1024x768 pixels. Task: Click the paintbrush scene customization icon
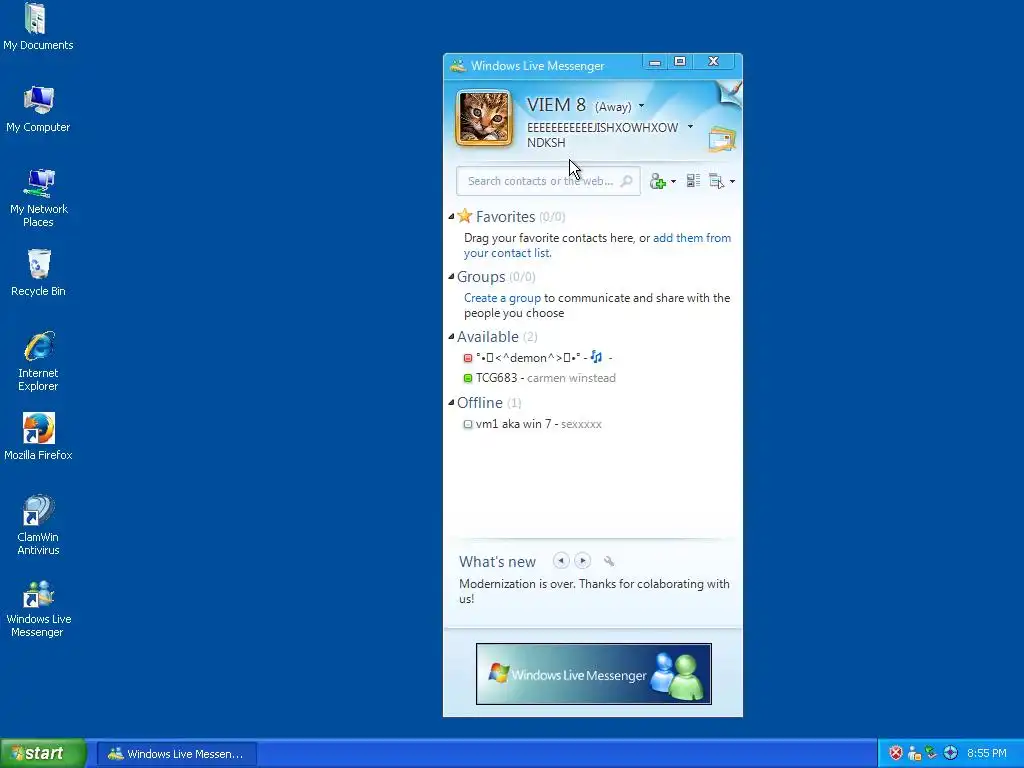pos(729,93)
